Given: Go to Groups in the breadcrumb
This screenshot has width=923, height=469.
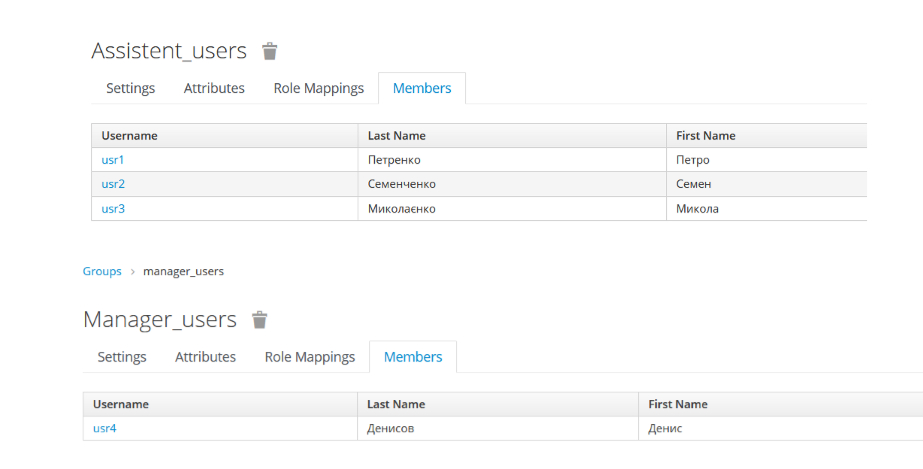Looking at the screenshot, I should pos(102,271).
